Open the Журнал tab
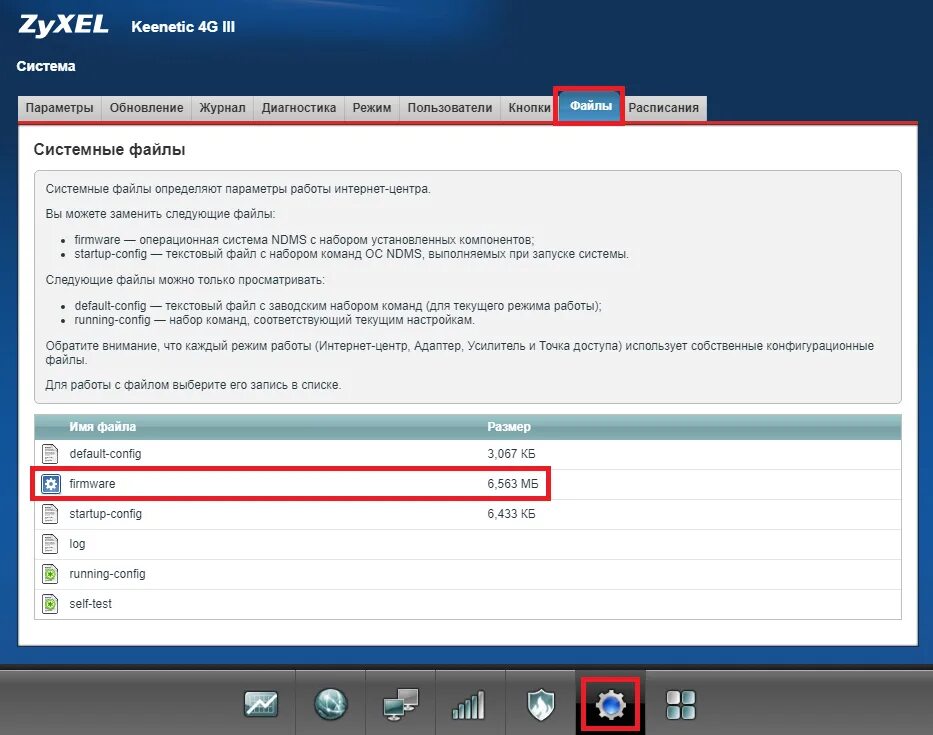Screen dimensions: 933x735 pos(221,107)
